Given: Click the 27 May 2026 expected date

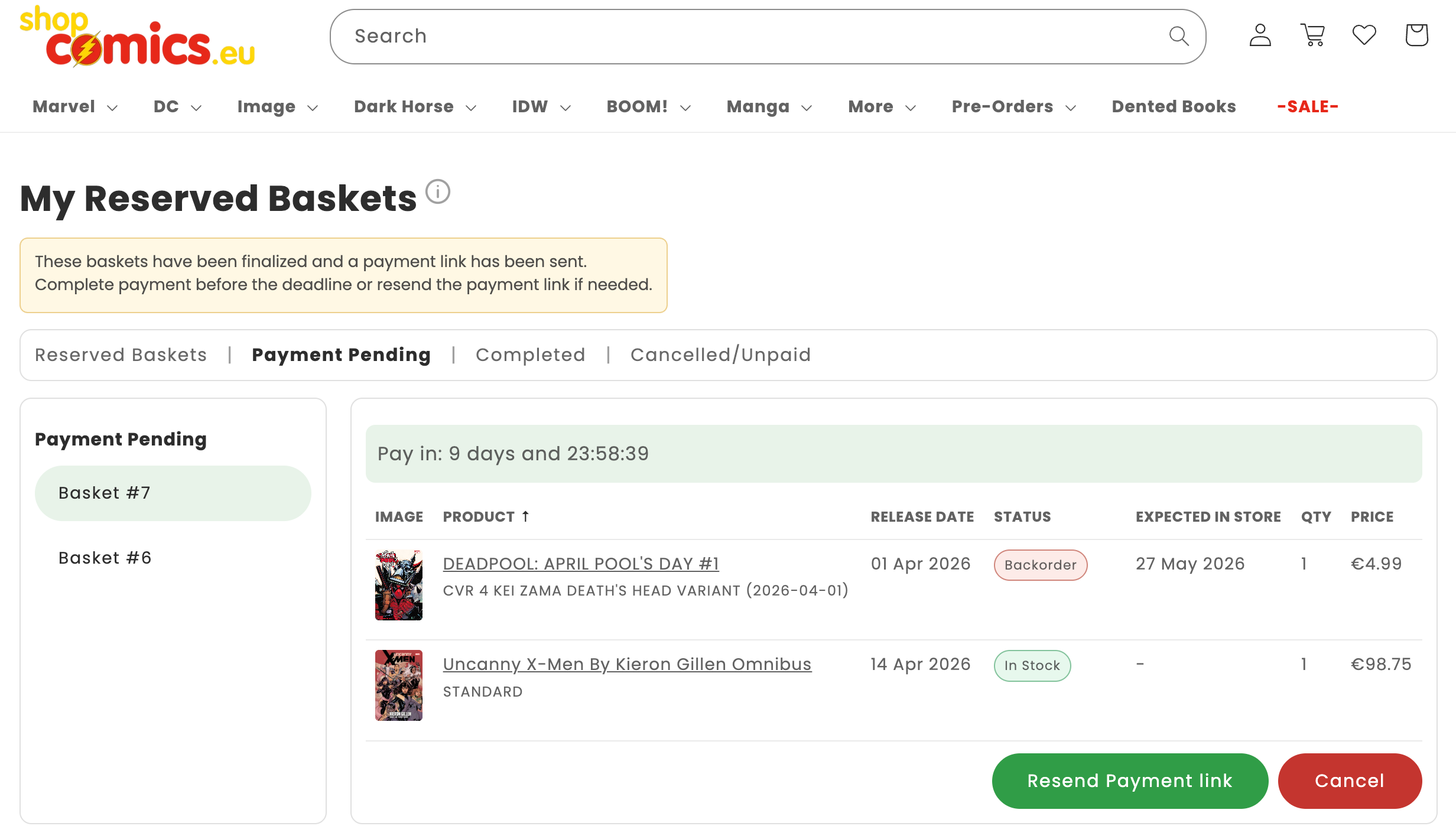Looking at the screenshot, I should click(x=1190, y=564).
